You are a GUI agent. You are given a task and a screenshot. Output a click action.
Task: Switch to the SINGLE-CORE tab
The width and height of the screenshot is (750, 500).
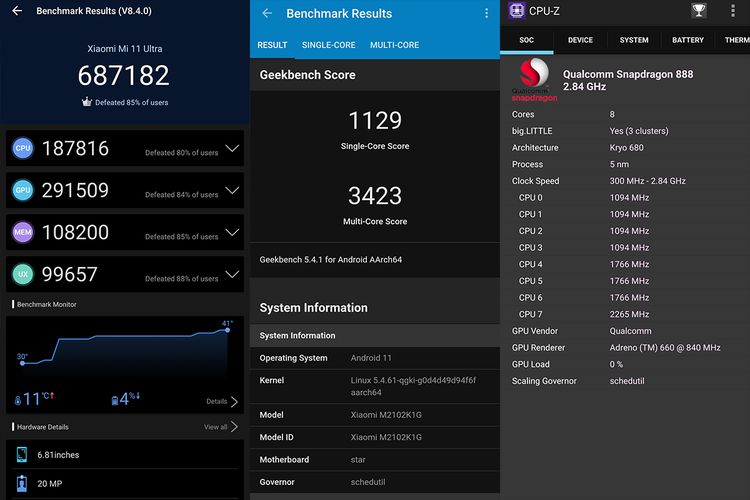pos(330,45)
